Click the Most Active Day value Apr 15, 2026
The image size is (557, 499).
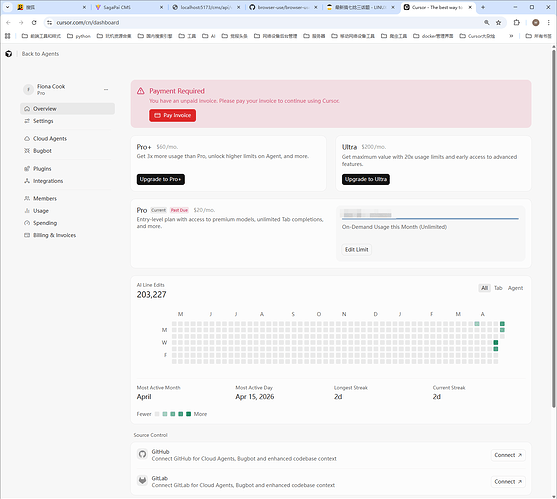[255, 397]
